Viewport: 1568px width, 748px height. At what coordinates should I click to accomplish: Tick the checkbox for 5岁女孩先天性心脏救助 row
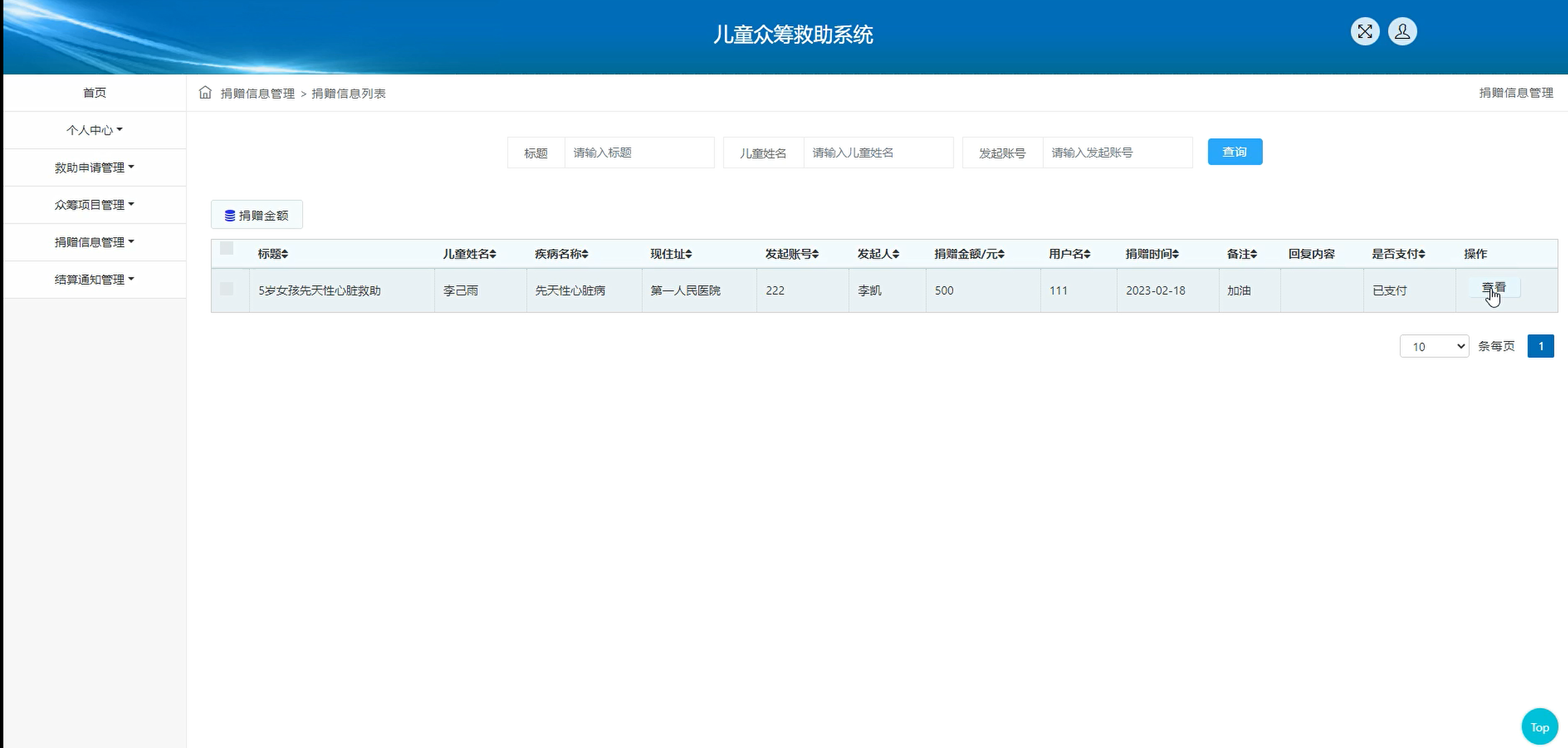tap(227, 289)
